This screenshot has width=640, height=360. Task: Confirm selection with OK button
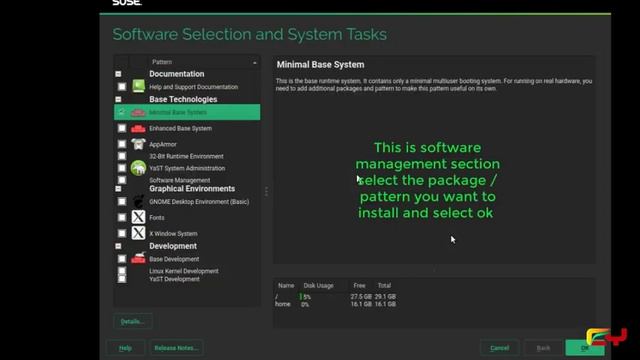(x=584, y=348)
